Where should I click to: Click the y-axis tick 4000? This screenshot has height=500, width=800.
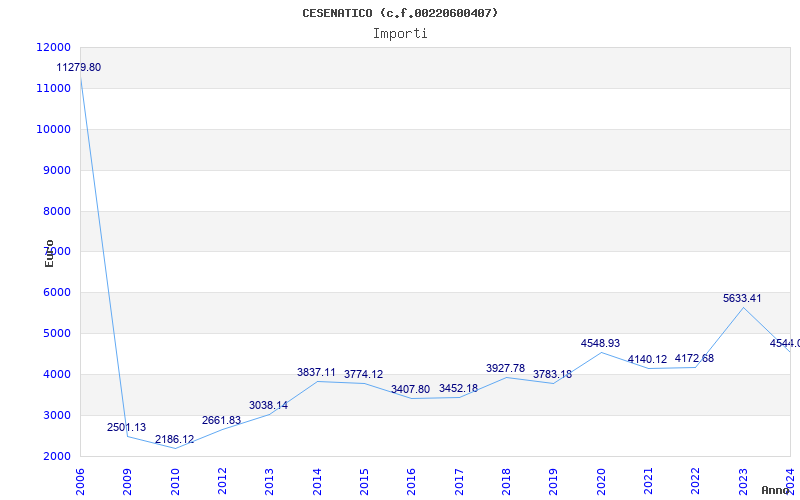pos(56,374)
